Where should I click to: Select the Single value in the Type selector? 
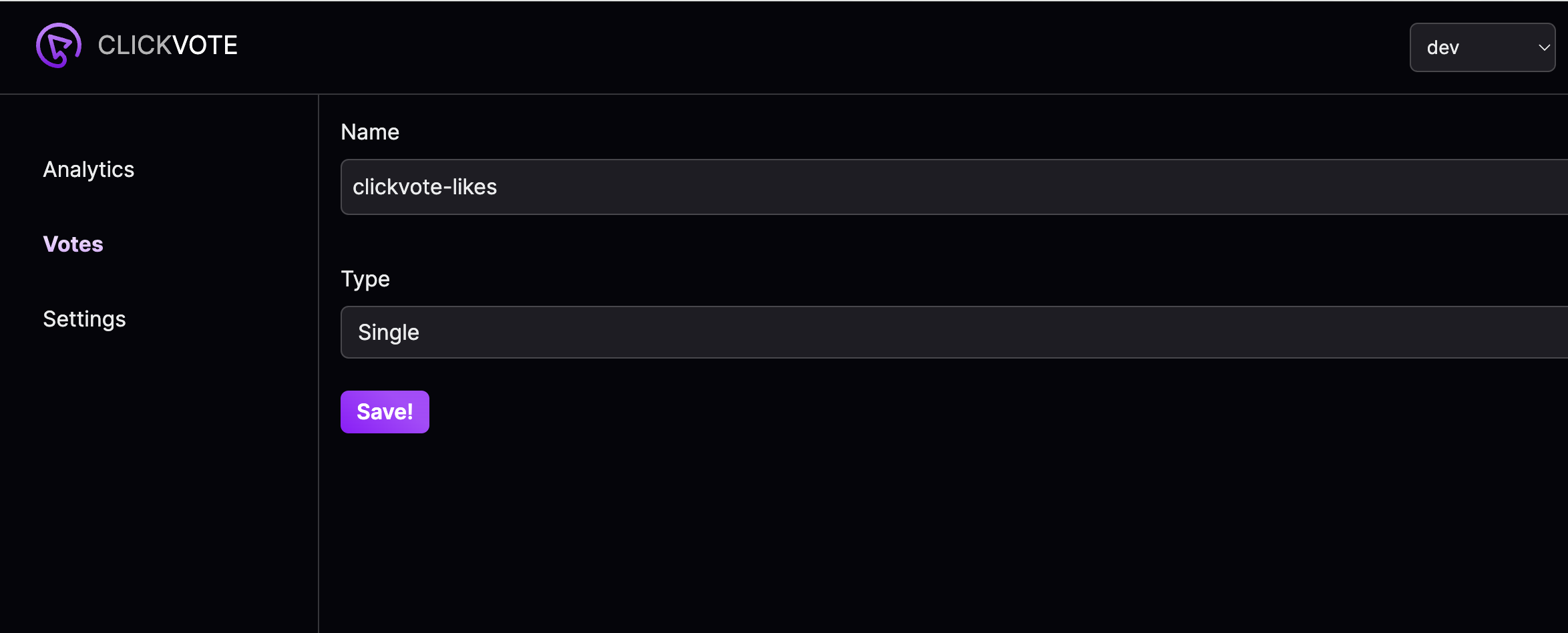pos(388,332)
